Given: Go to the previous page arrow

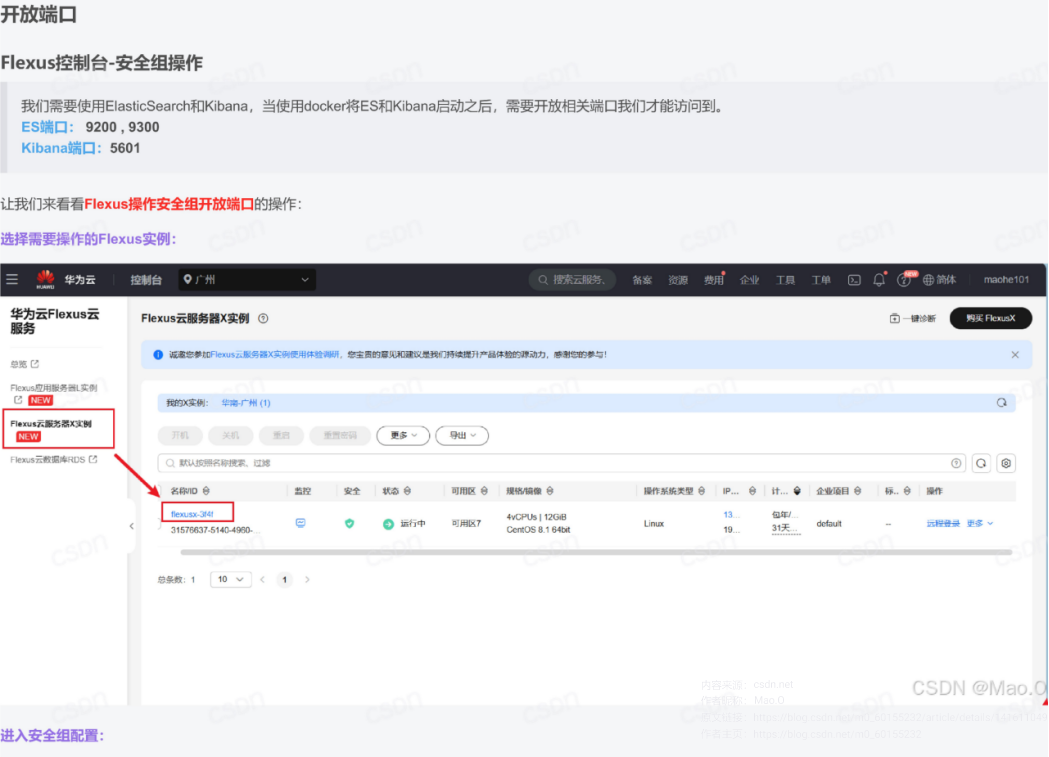Looking at the screenshot, I should click(x=262, y=579).
